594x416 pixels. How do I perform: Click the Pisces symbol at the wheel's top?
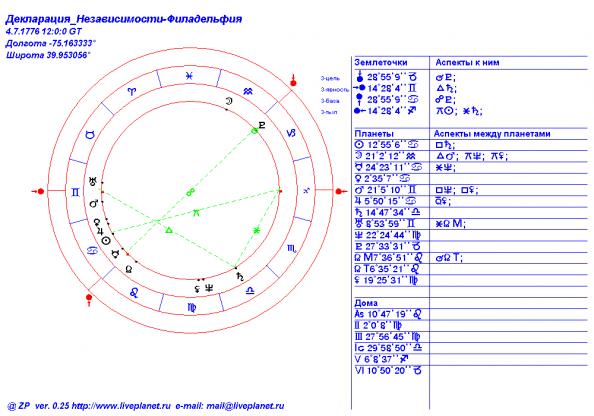tap(189, 76)
